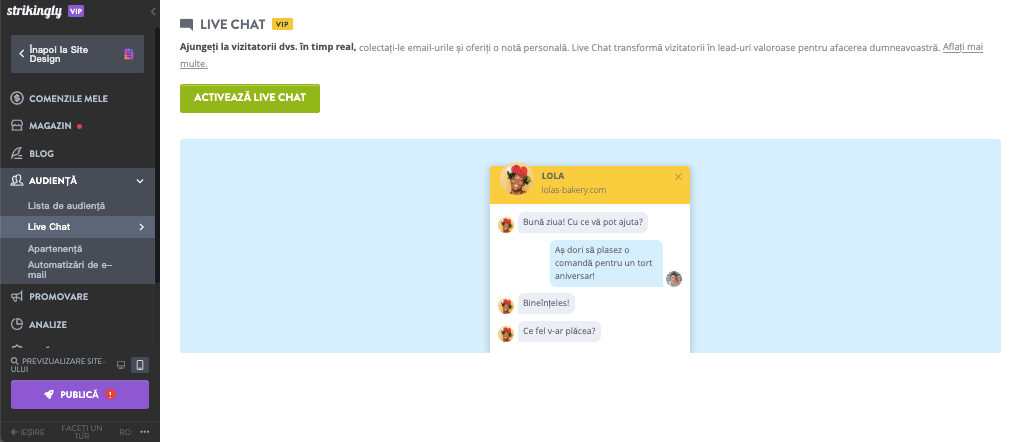Viewport: 1018px width, 442px height.
Task: Open the three-dots more options menu
Action: 145,432
